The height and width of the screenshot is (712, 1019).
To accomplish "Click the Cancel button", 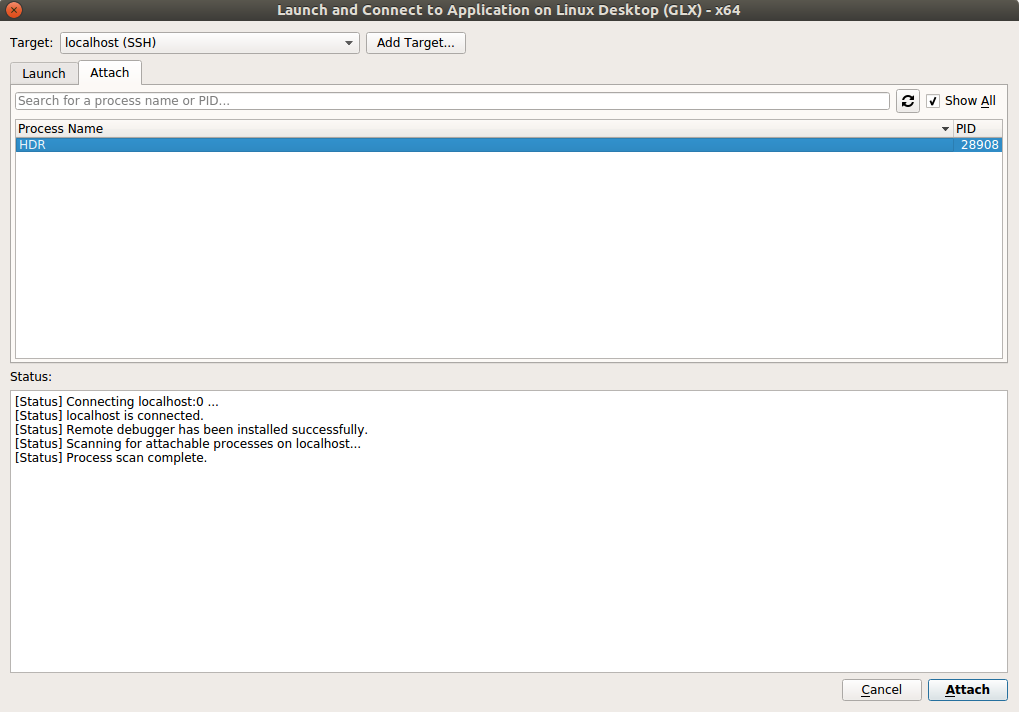I will pos(881,689).
